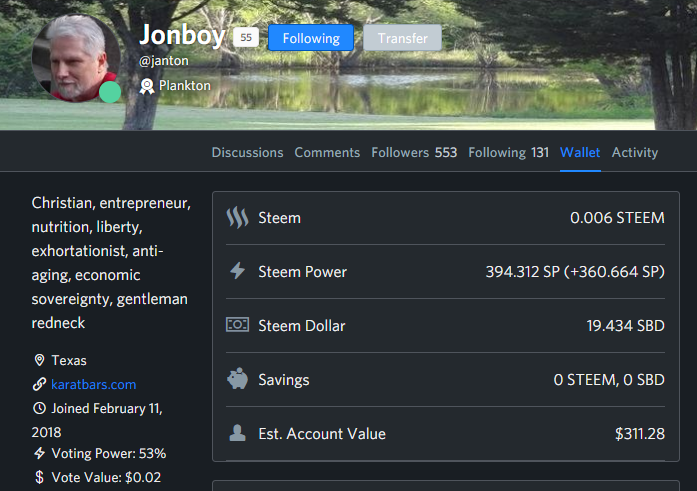
Task: Click the 19.434 SBD balance
Action: click(625, 326)
